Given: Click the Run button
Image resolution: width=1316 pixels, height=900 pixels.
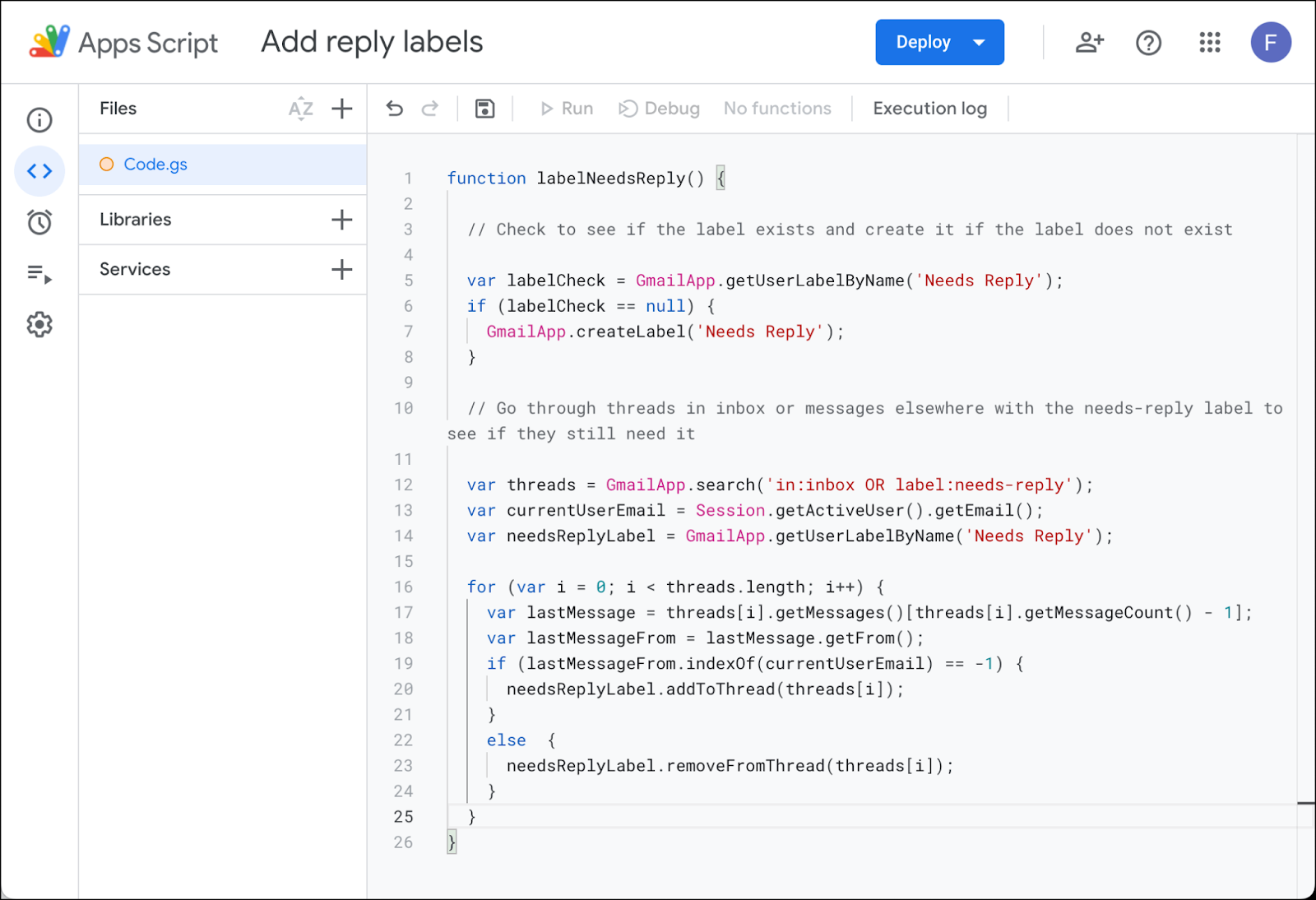Looking at the screenshot, I should [567, 109].
